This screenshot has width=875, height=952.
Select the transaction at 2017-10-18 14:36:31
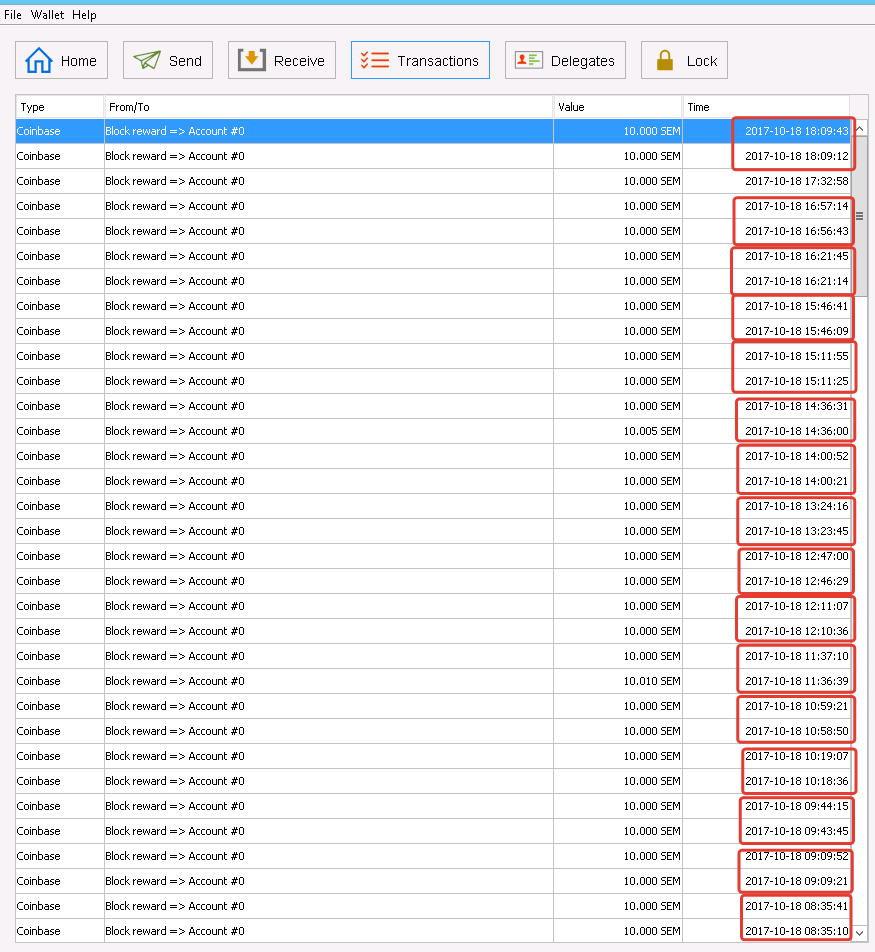coord(432,406)
